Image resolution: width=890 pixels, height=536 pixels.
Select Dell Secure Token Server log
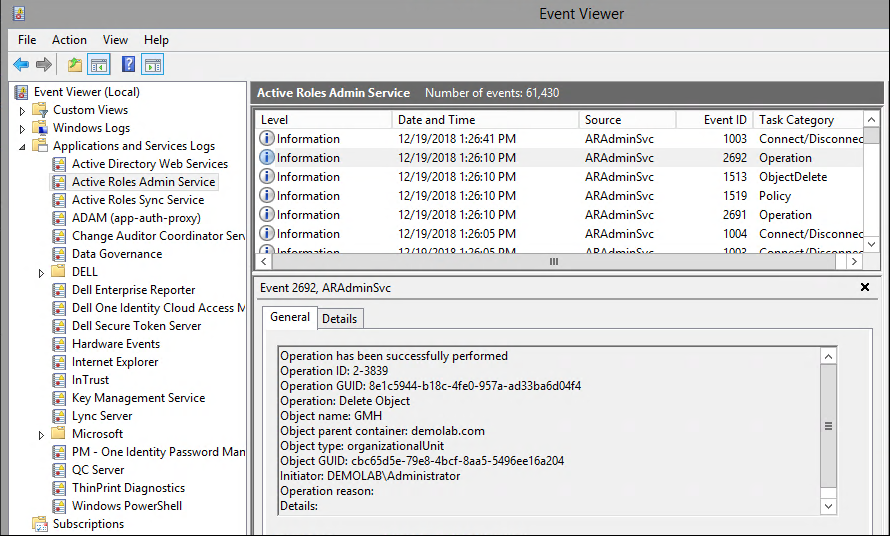(x=136, y=326)
